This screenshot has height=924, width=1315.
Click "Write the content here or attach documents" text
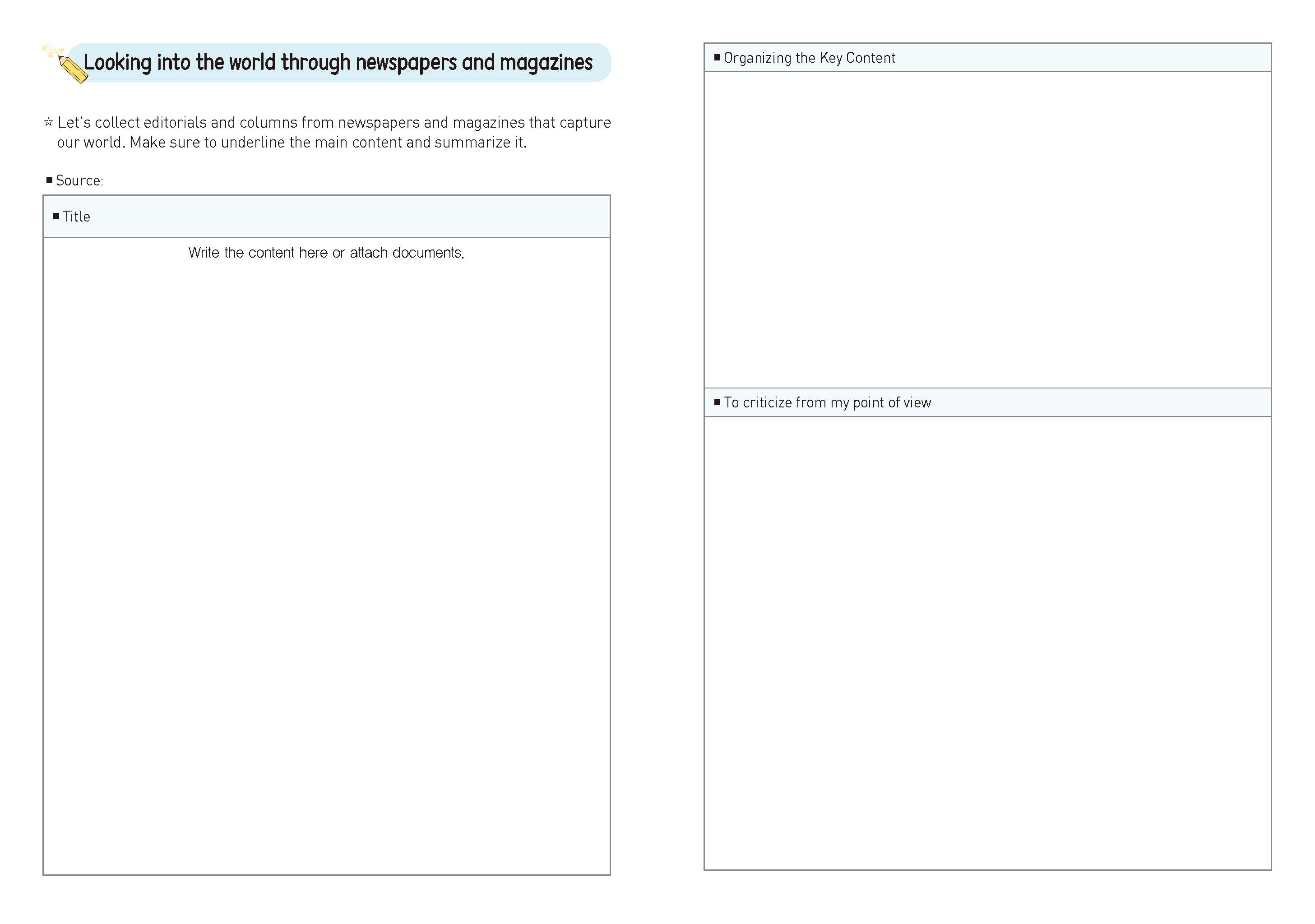pos(326,253)
